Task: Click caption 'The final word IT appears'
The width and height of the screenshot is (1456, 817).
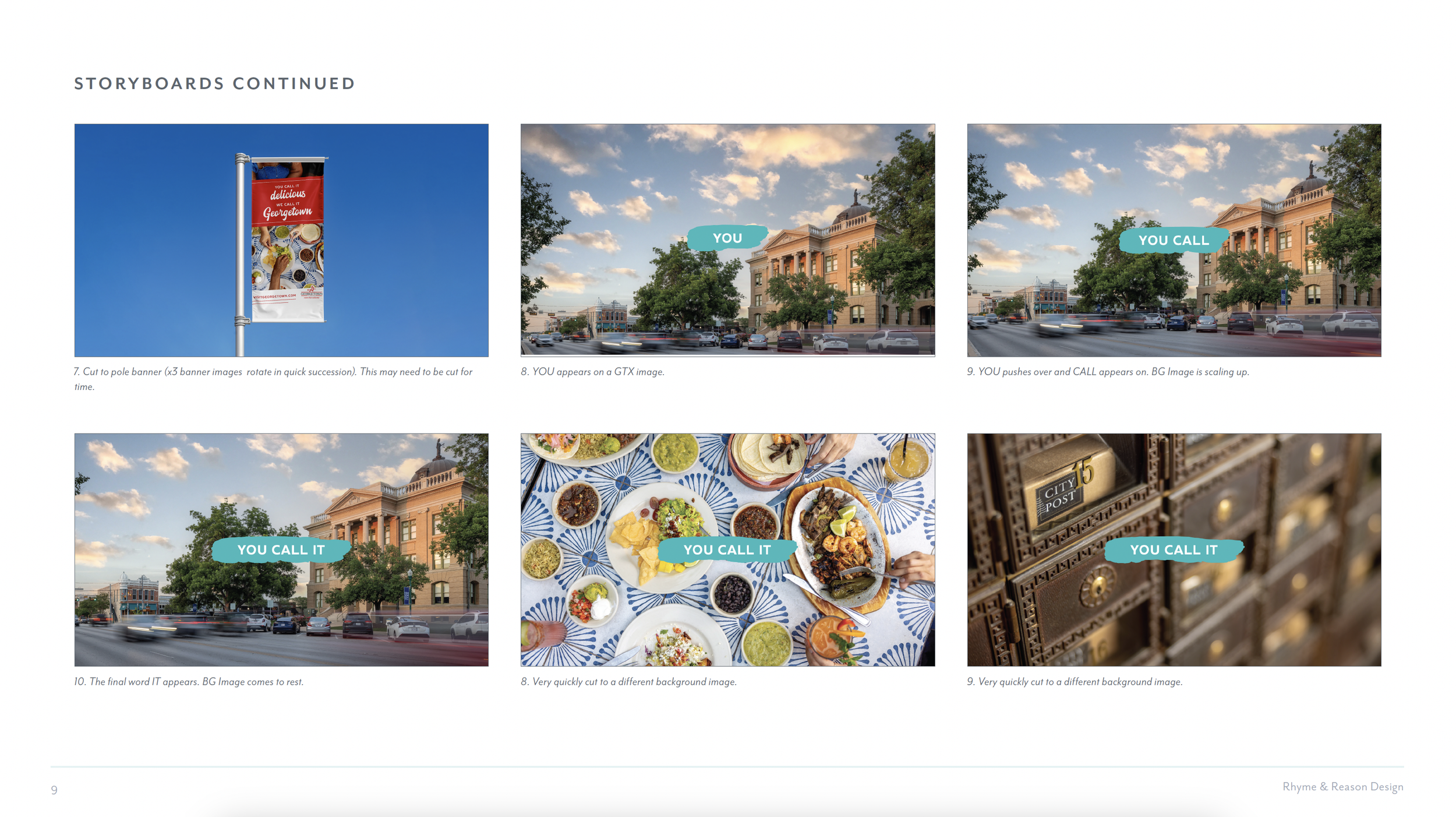Action: pyautogui.click(x=189, y=682)
